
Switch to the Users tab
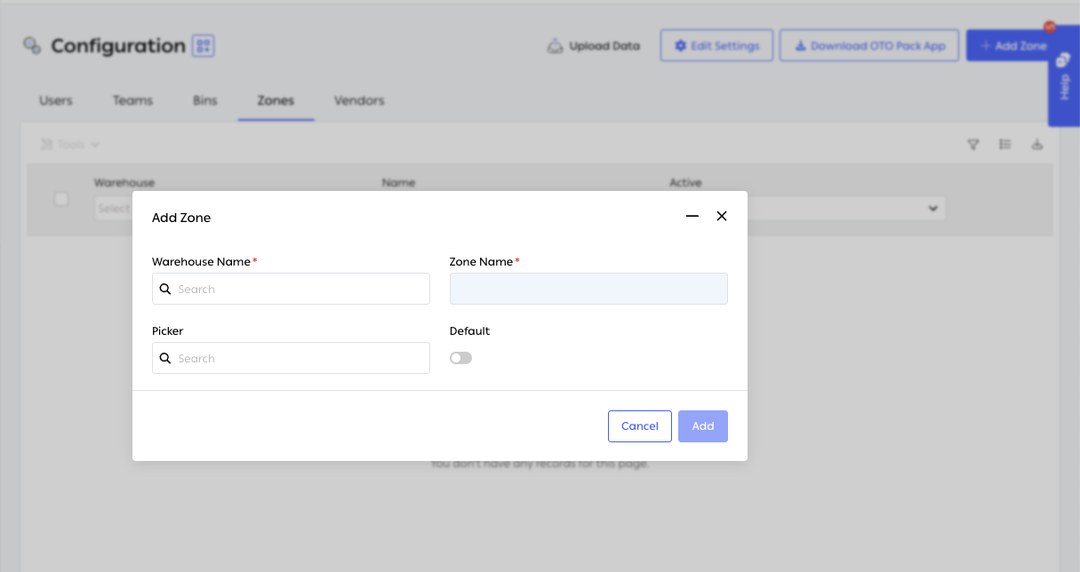pyautogui.click(x=56, y=101)
